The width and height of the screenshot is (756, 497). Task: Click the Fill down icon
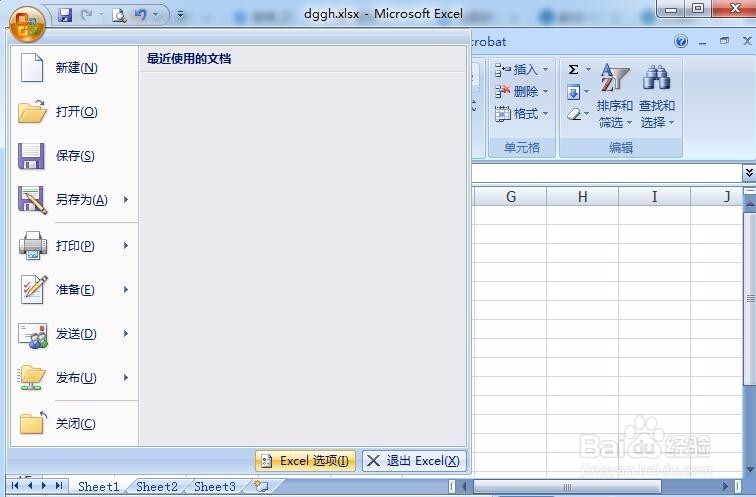574,92
